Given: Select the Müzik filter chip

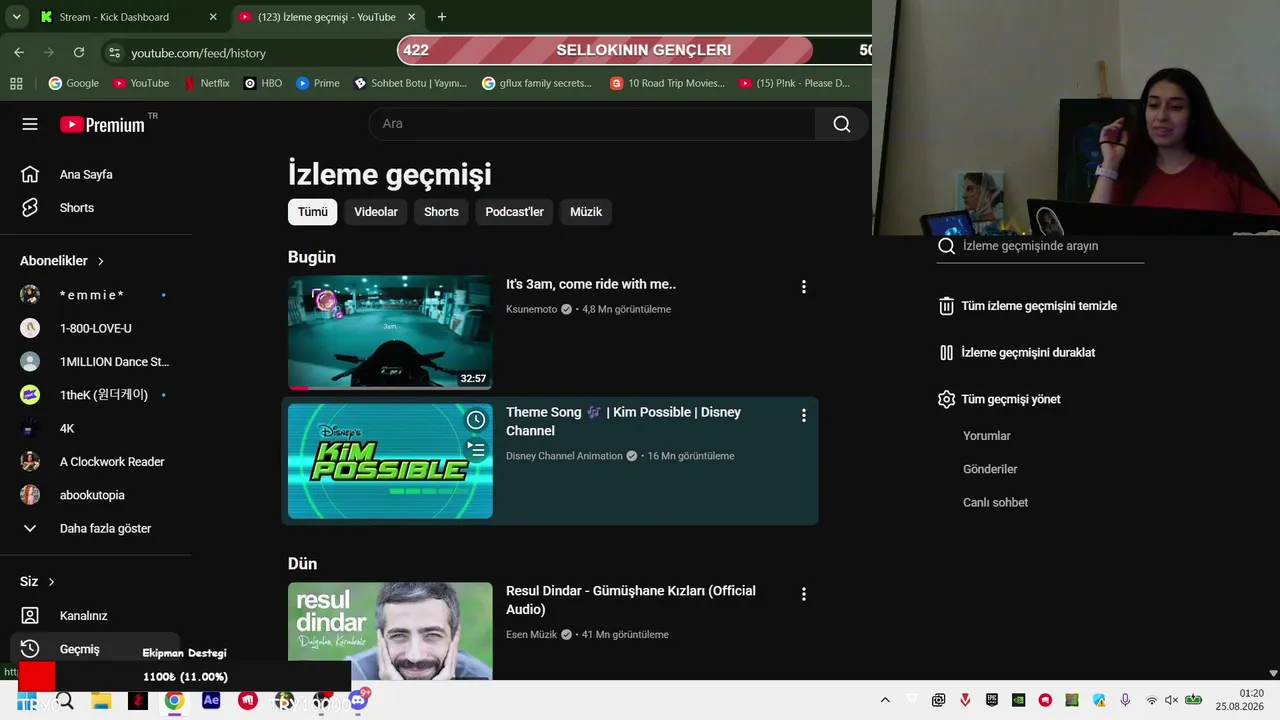Looking at the screenshot, I should point(586,212).
